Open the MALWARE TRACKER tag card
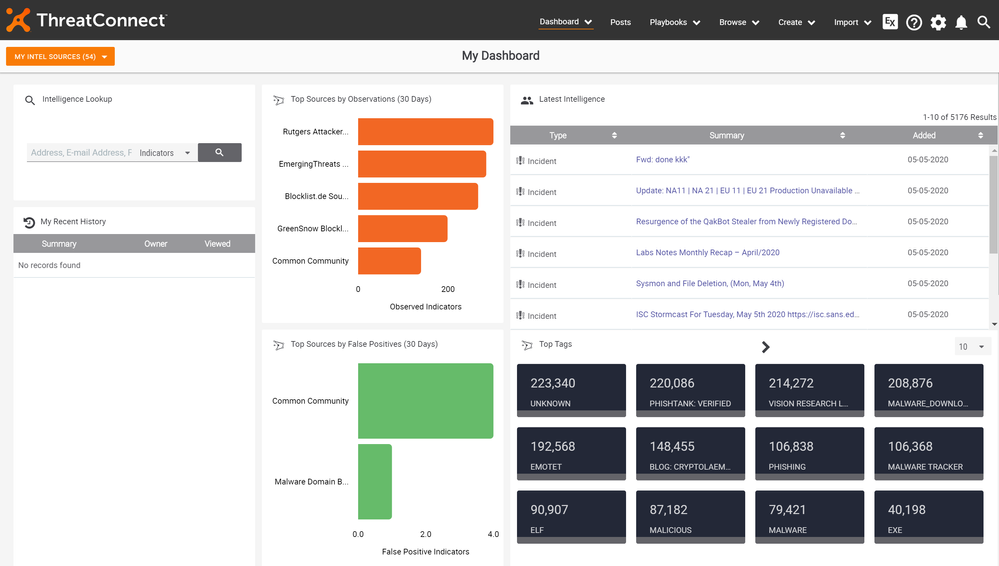This screenshot has height=566, width=999. click(929, 453)
